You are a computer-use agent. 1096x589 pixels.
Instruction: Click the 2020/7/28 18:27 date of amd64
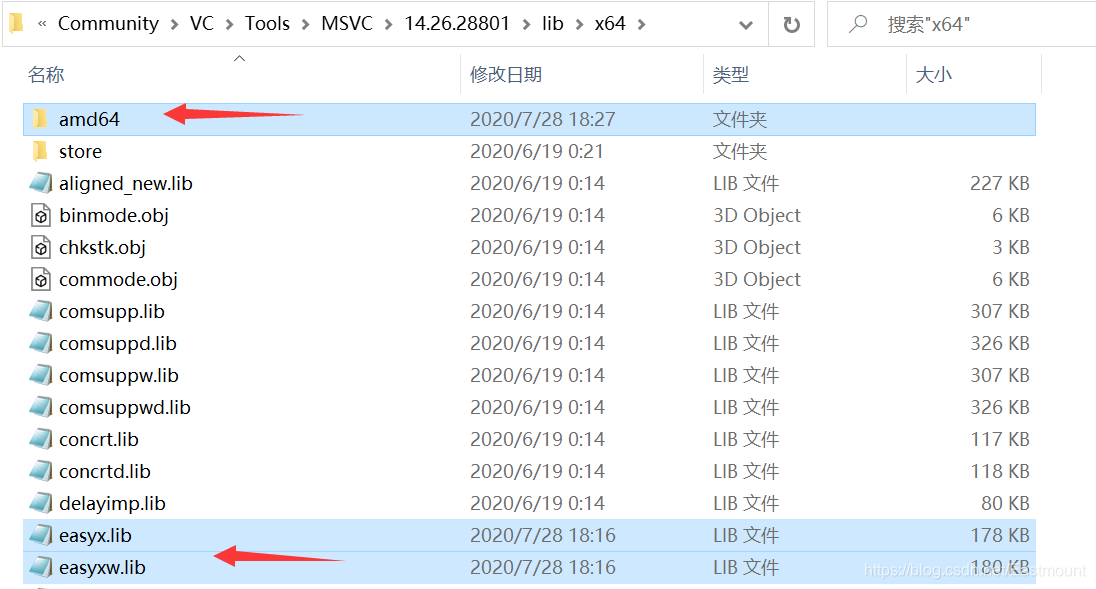543,119
